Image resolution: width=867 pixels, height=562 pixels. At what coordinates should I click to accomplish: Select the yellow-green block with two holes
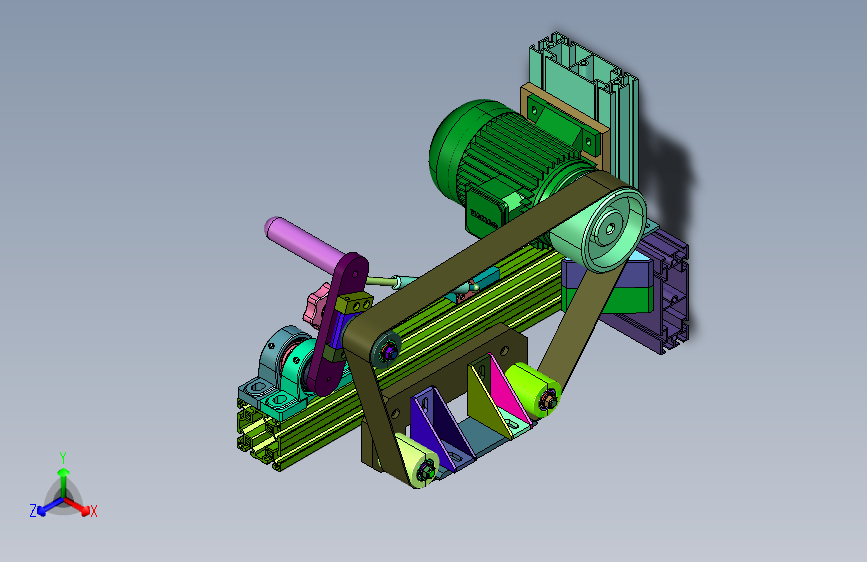point(354,304)
